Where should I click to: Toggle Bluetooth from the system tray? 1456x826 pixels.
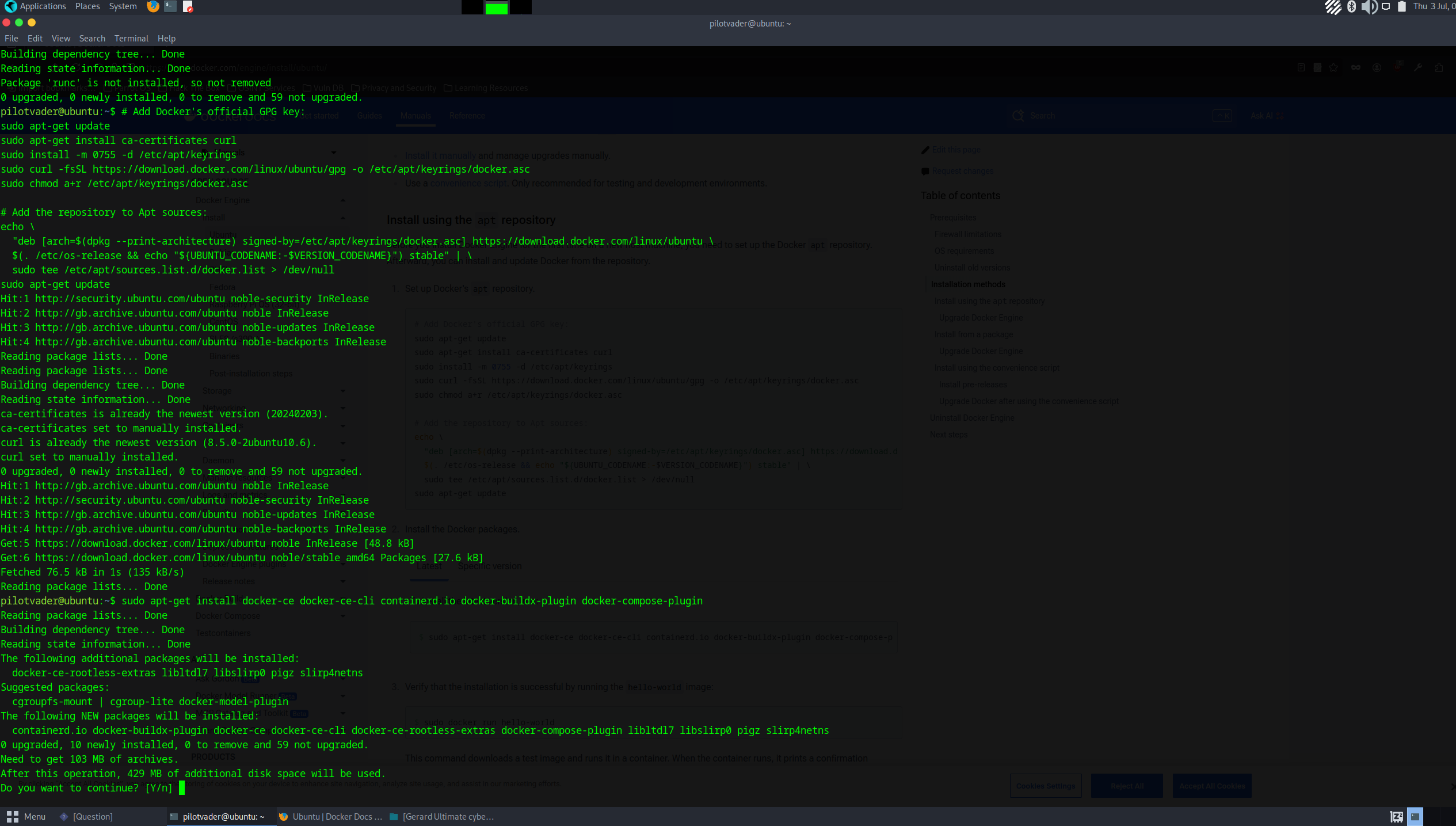pyautogui.click(x=1351, y=7)
